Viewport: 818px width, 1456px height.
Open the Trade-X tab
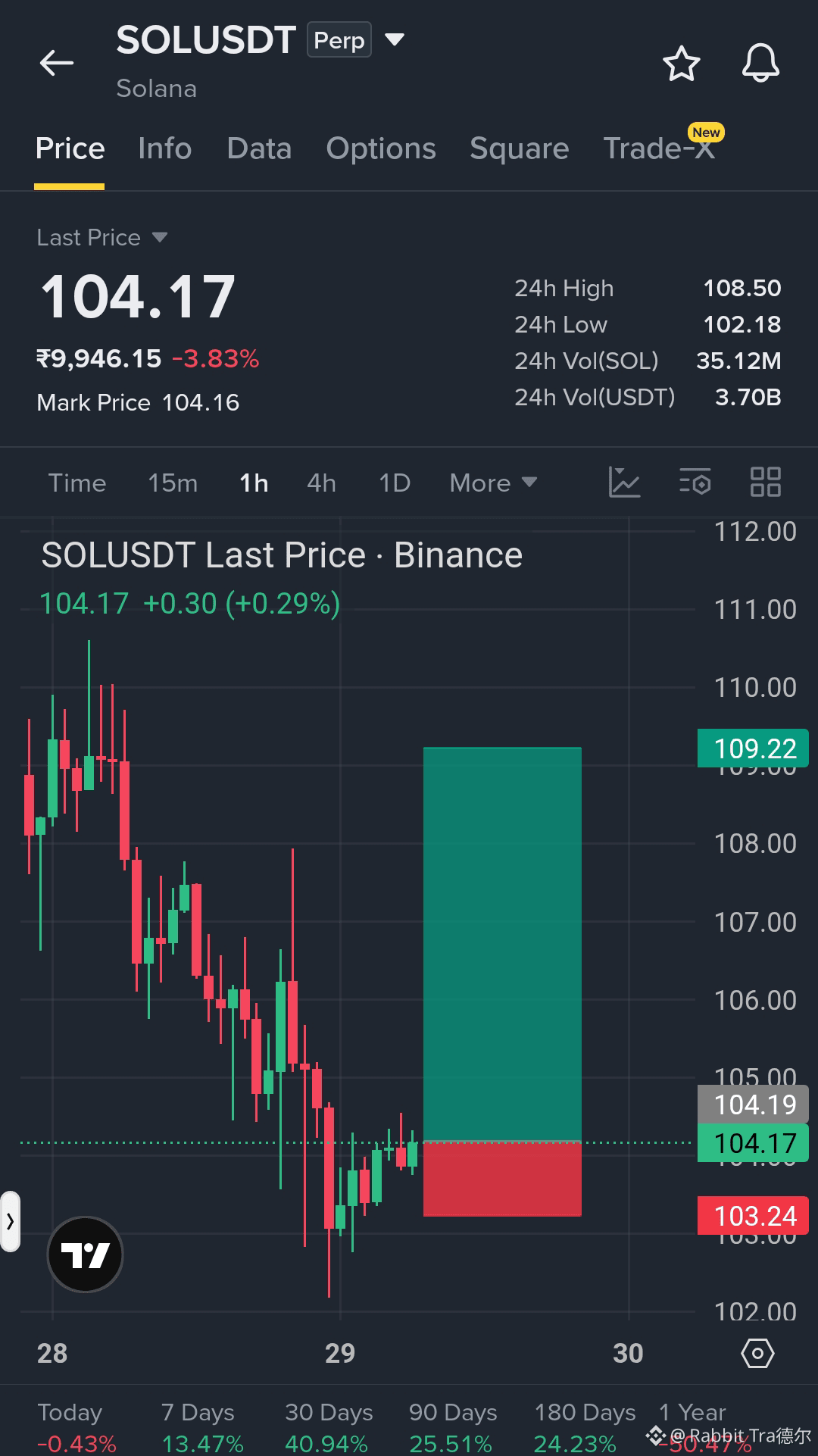point(659,148)
